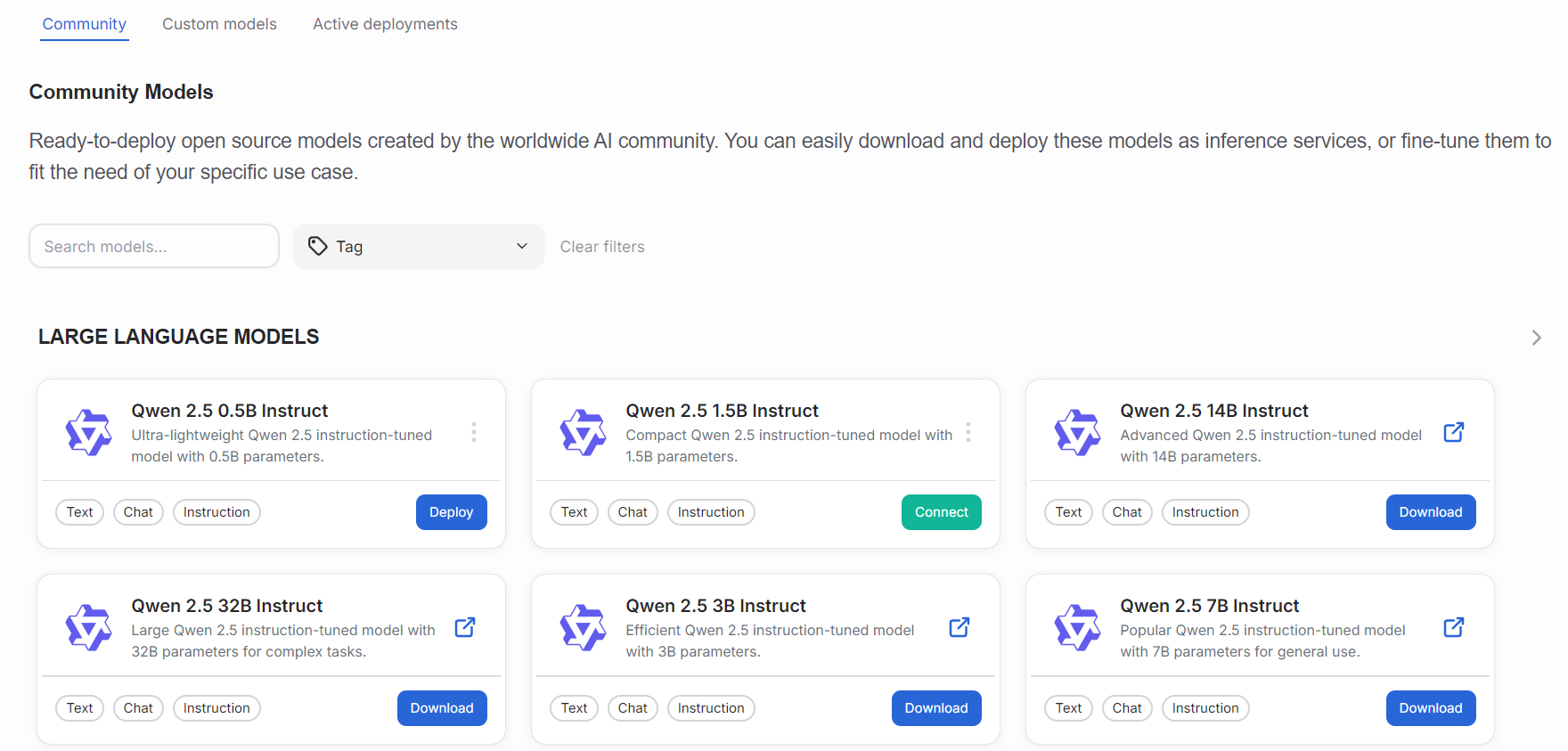Connect to Qwen 2.5 1.5B Instruct

(942, 512)
